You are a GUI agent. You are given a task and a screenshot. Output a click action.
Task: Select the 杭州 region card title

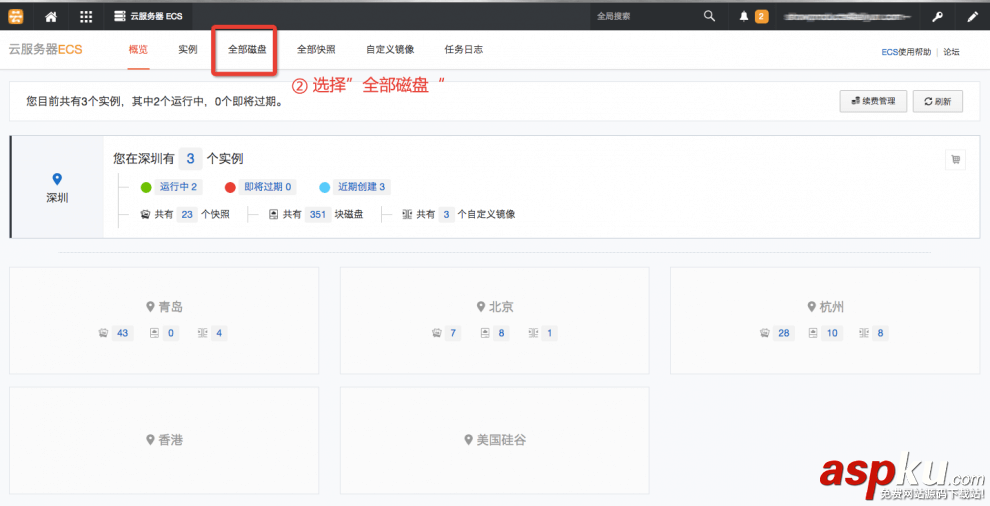click(826, 307)
